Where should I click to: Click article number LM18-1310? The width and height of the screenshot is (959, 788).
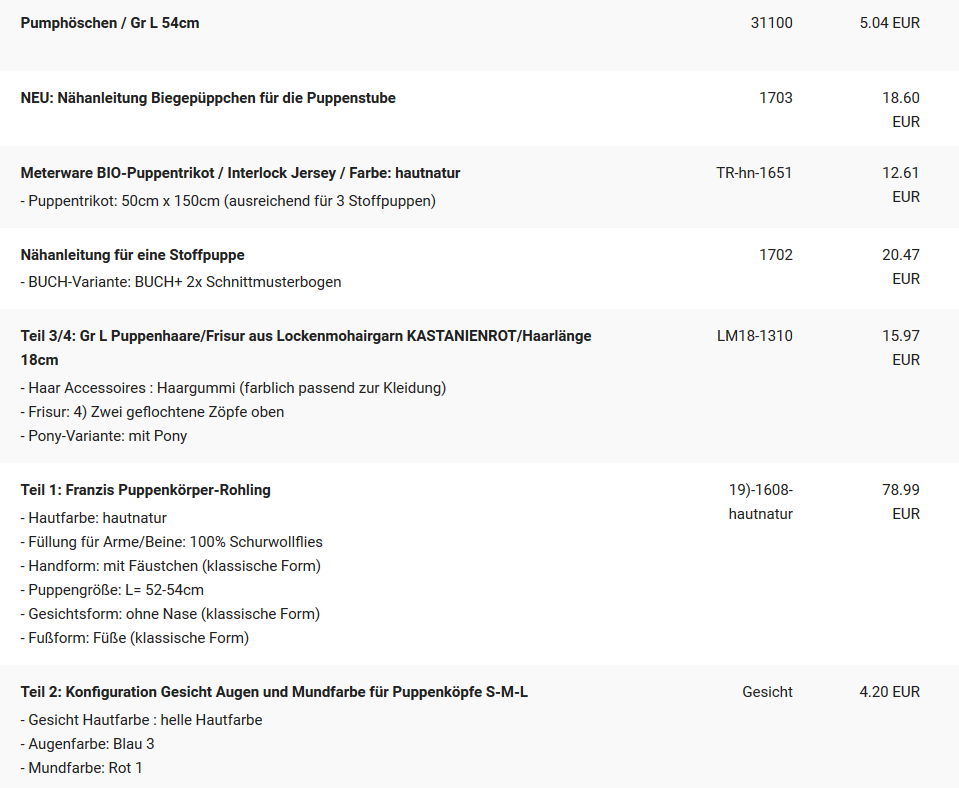755,336
